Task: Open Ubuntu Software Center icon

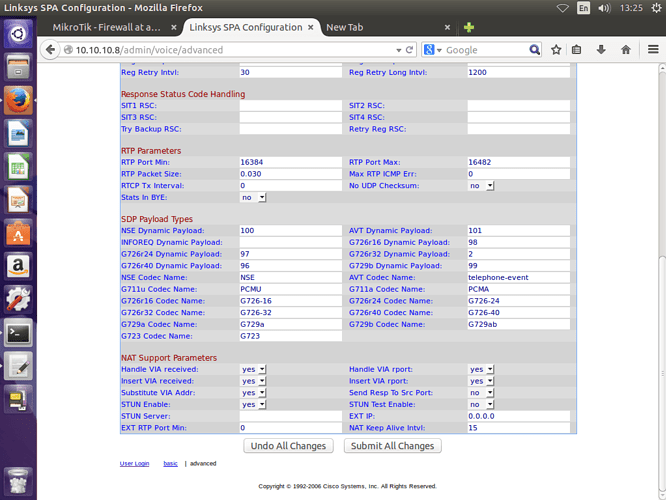Action: tap(18, 233)
